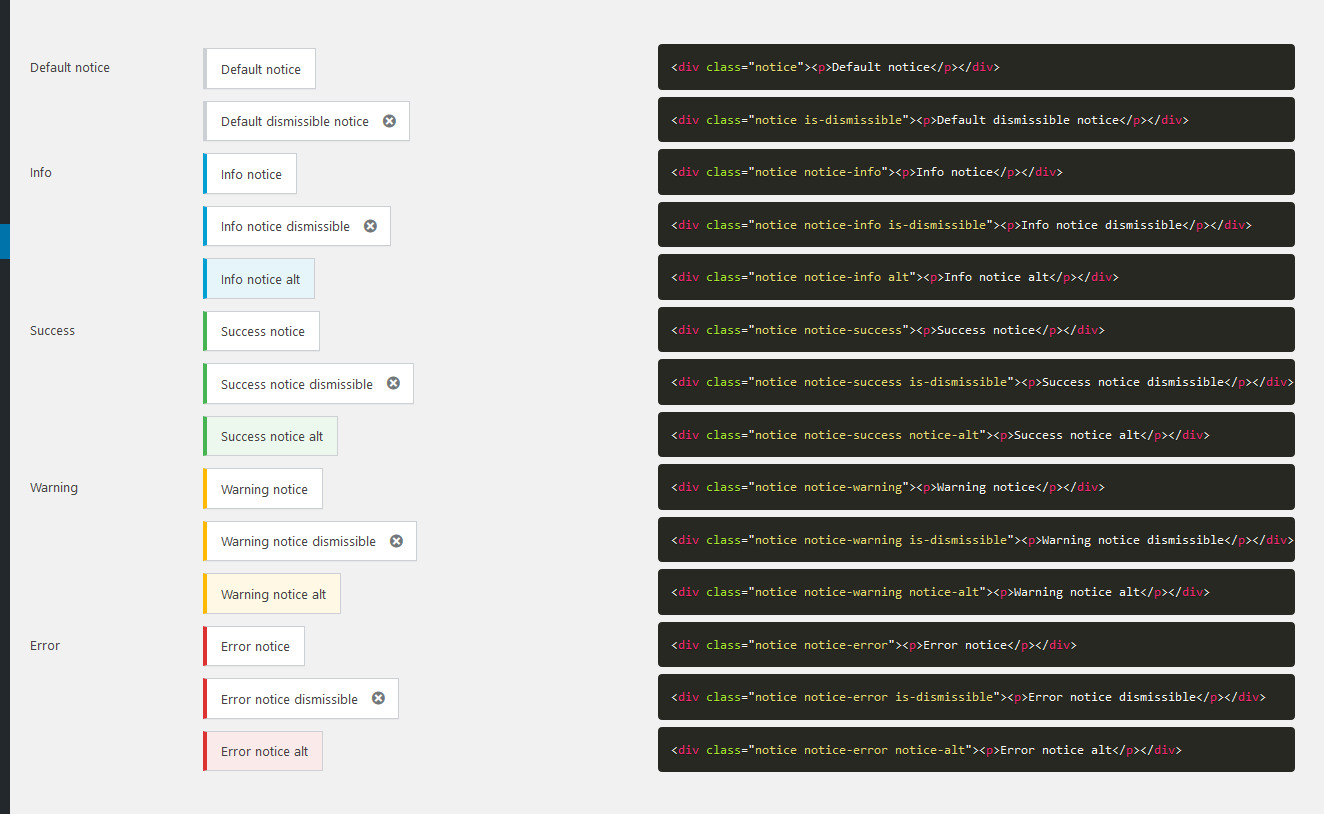
Task: Click code snippet for Success notice dismissible
Action: pyautogui.click(x=976, y=382)
